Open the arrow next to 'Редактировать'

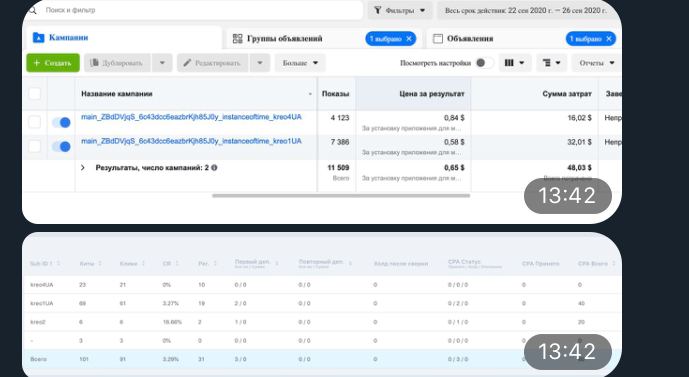pos(260,63)
